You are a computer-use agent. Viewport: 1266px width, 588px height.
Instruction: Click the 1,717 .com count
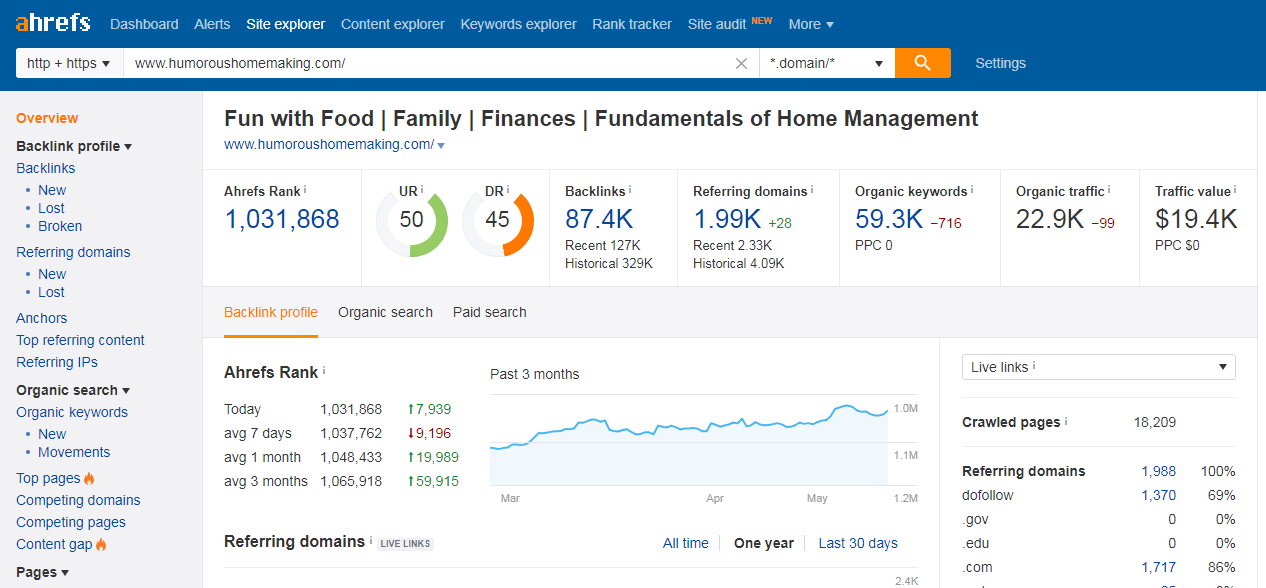(x=1159, y=567)
